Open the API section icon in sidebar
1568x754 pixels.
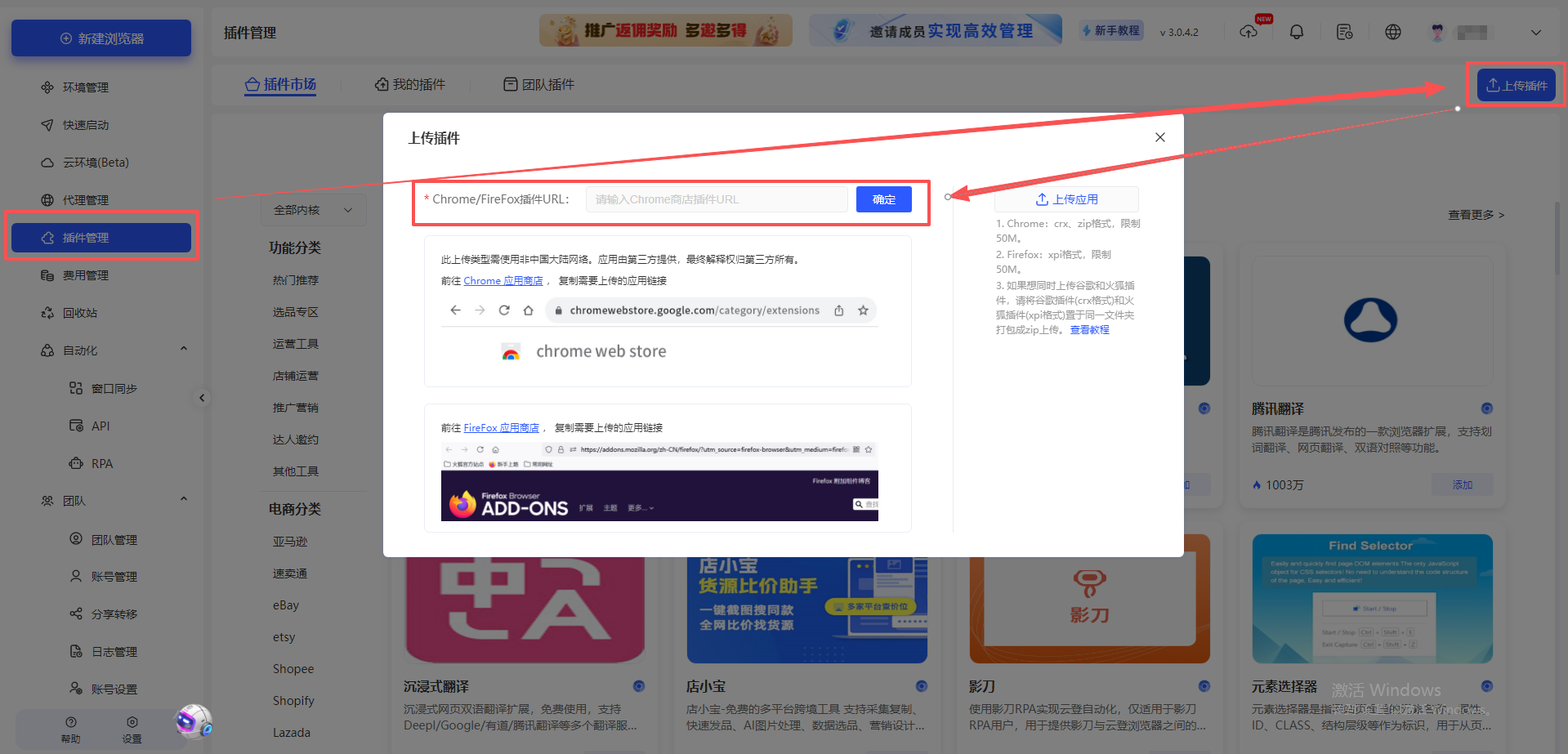tap(76, 426)
